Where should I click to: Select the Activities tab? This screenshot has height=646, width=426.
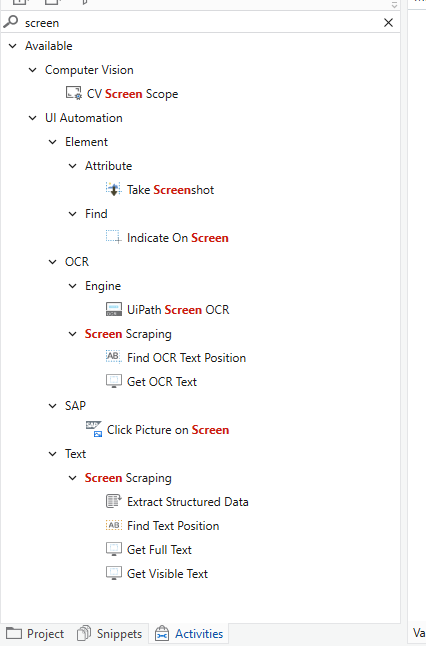tap(189, 634)
